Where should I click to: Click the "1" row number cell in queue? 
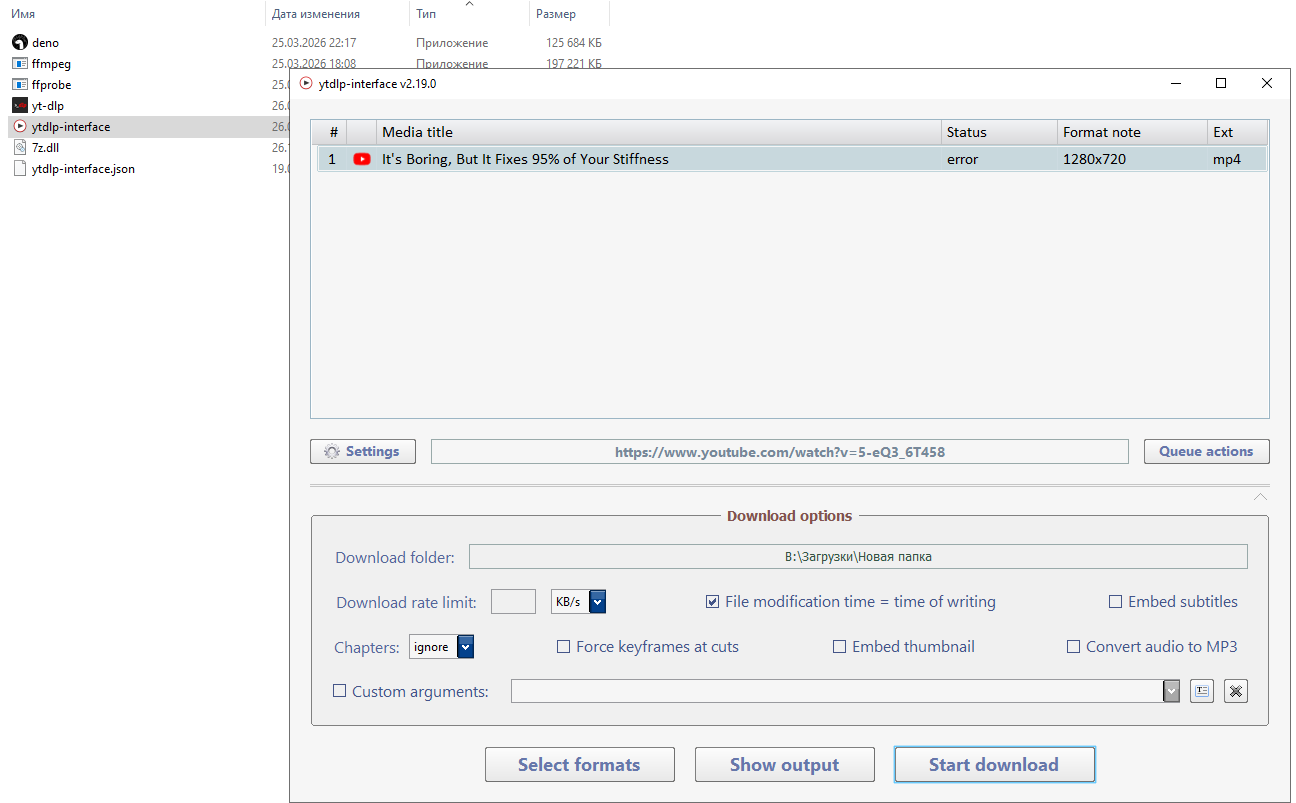[332, 159]
